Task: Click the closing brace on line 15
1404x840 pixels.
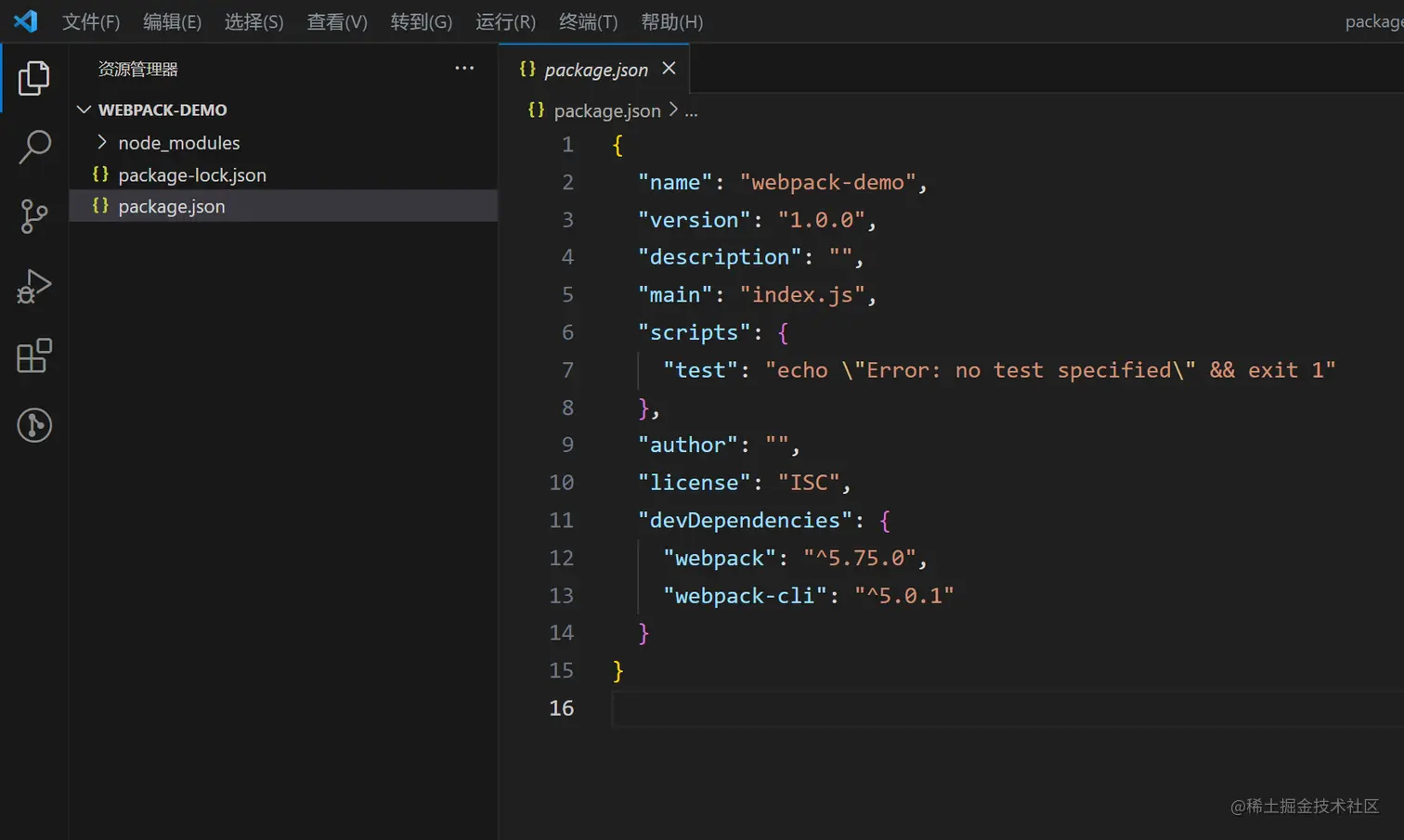Action: tap(618, 670)
